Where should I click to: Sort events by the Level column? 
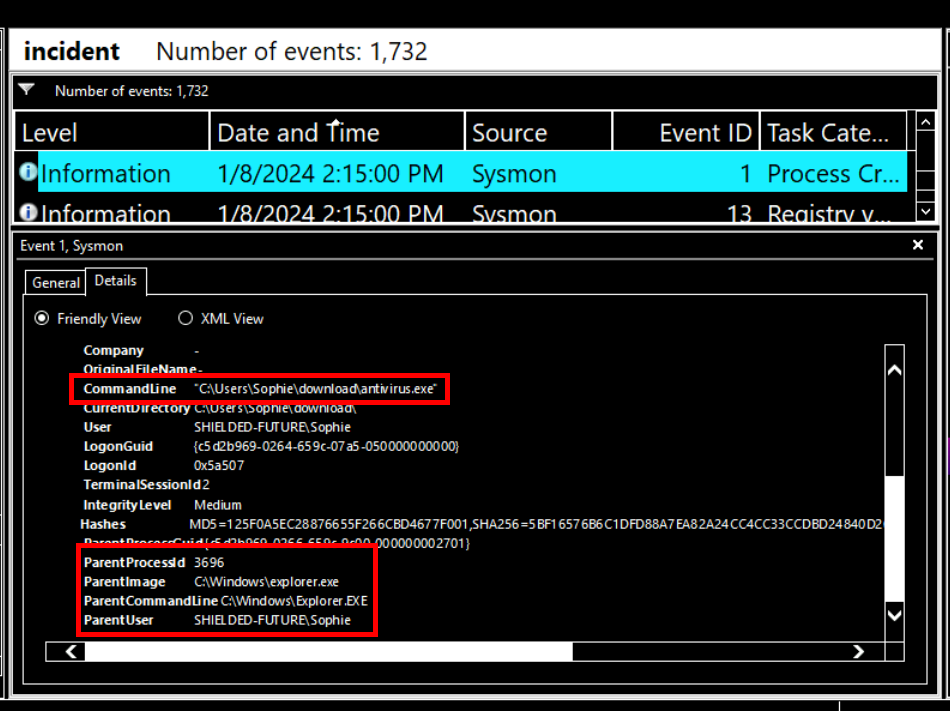pos(110,133)
